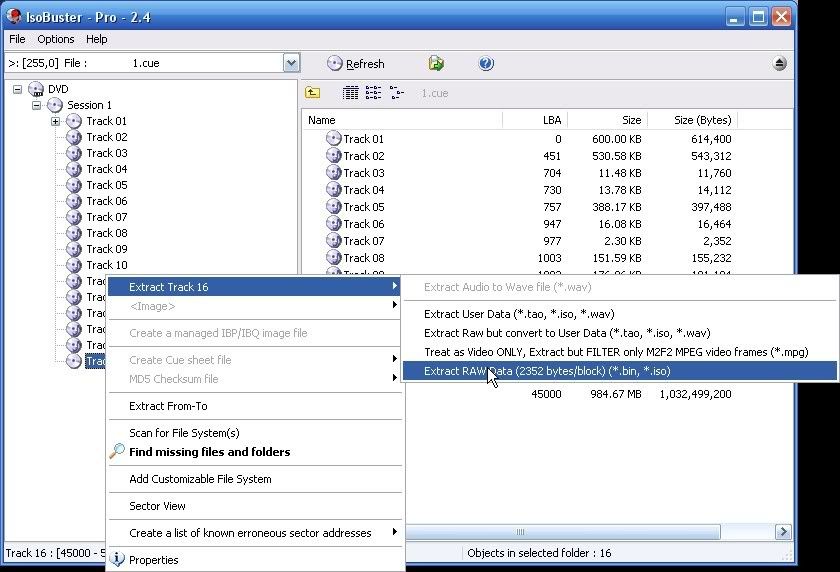Image resolution: width=840 pixels, height=572 pixels.
Task: Click the scroll right arrow button
Action: (783, 532)
